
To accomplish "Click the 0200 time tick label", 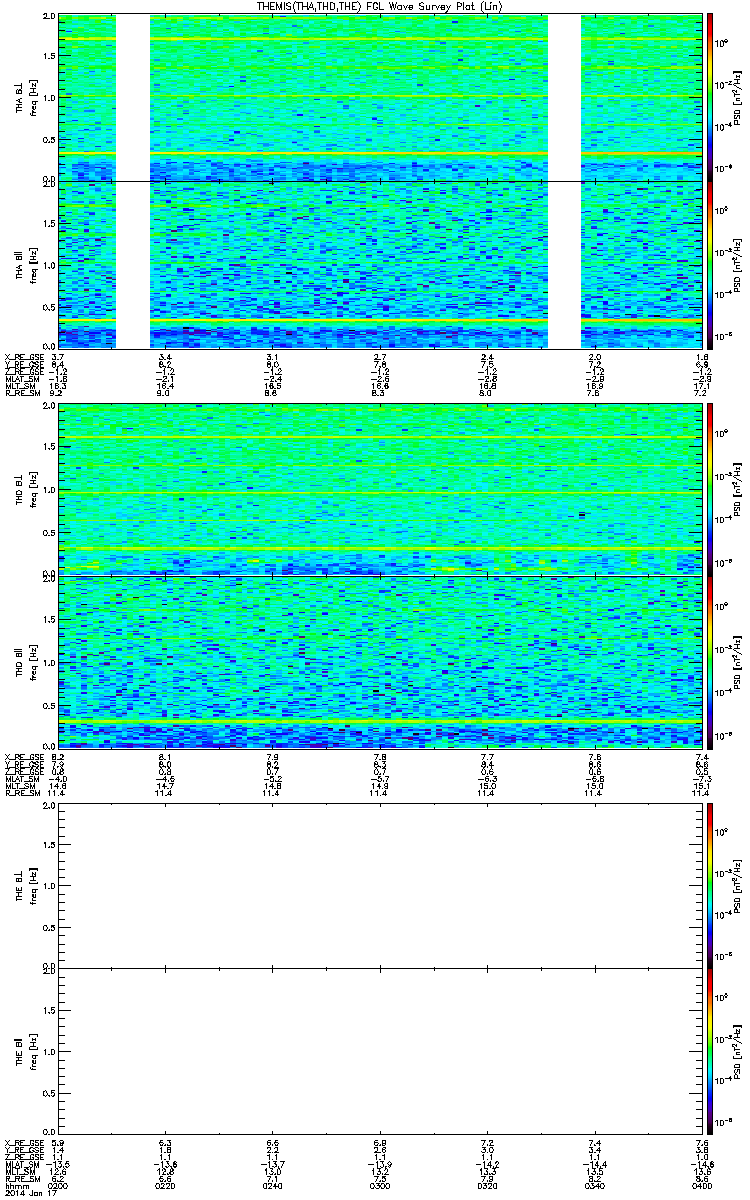I will click(58, 1185).
